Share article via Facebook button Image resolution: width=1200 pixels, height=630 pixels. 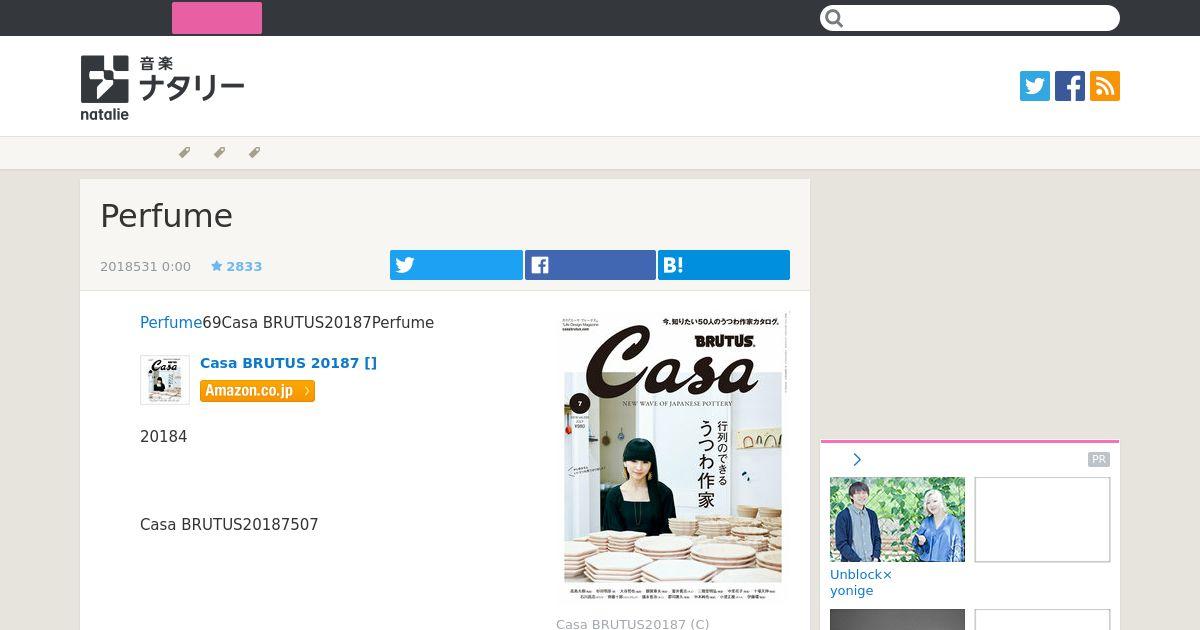coord(590,265)
